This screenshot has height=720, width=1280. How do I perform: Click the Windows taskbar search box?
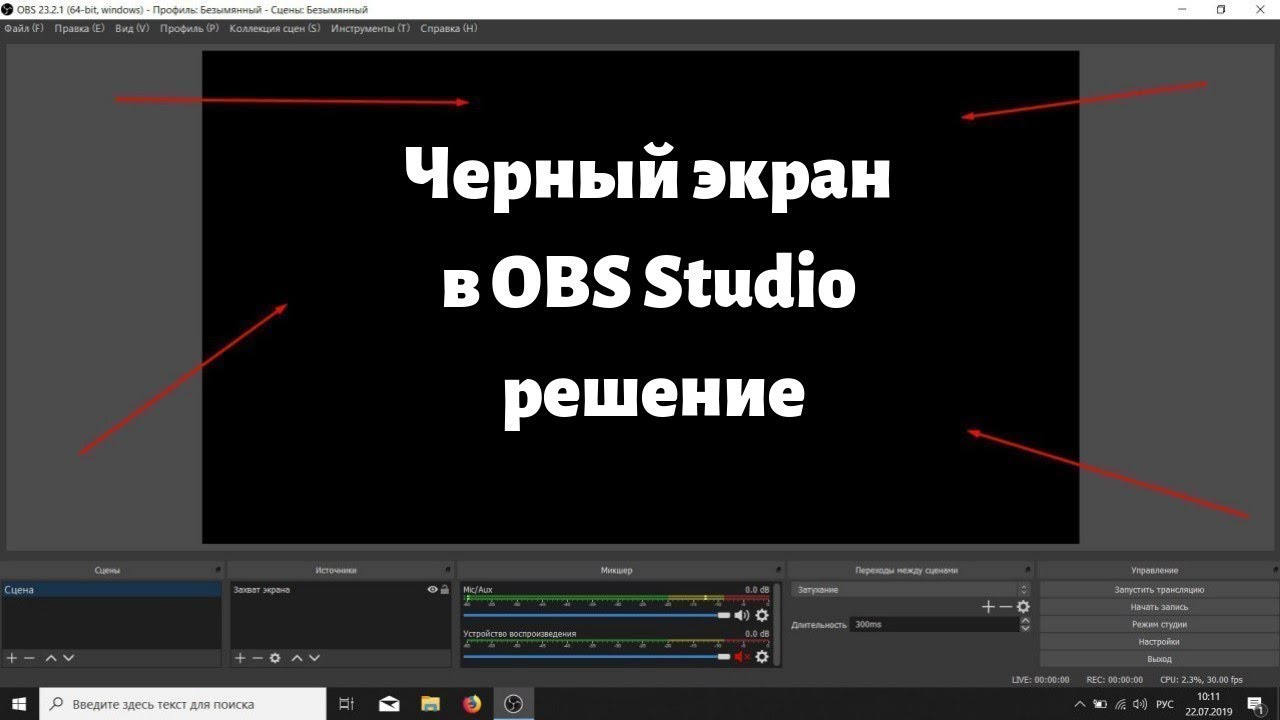(183, 704)
